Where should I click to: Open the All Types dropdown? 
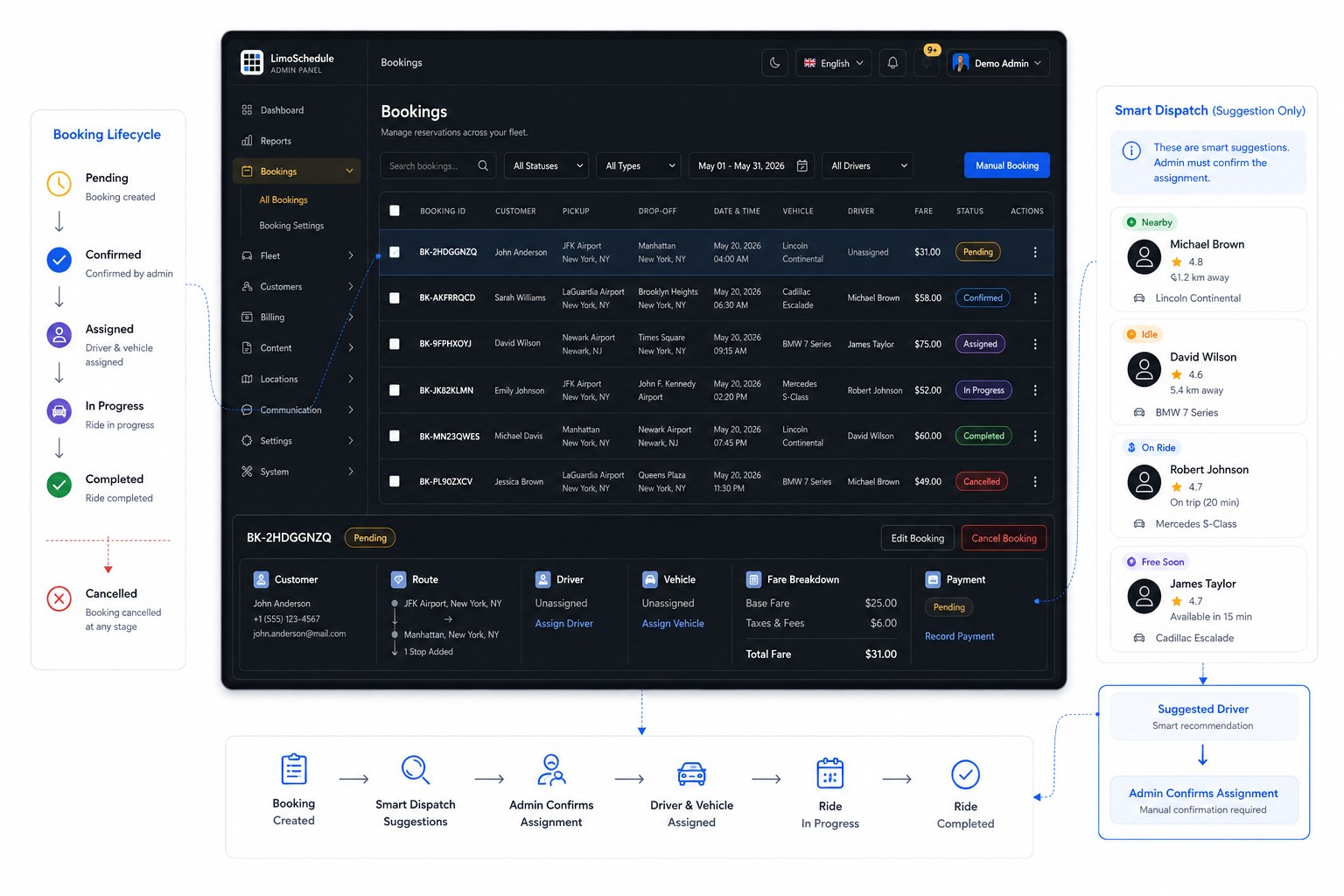(x=639, y=165)
